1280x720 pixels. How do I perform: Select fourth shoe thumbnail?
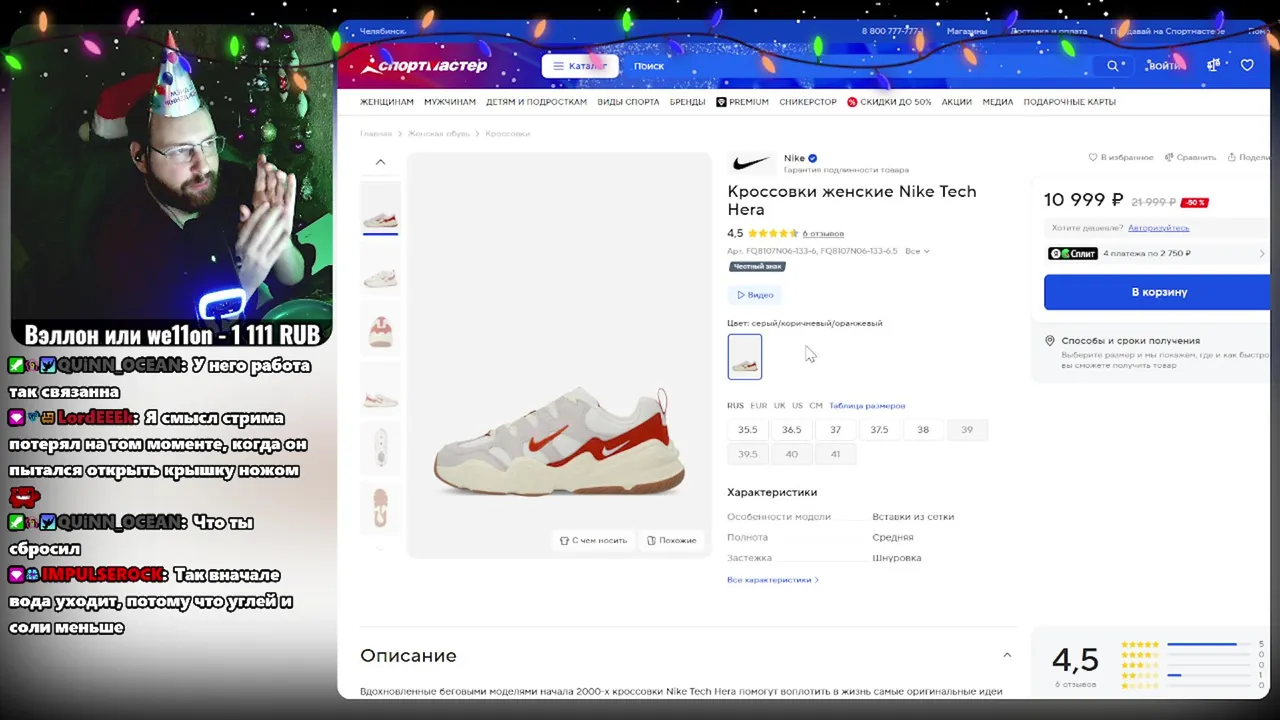[x=380, y=390]
